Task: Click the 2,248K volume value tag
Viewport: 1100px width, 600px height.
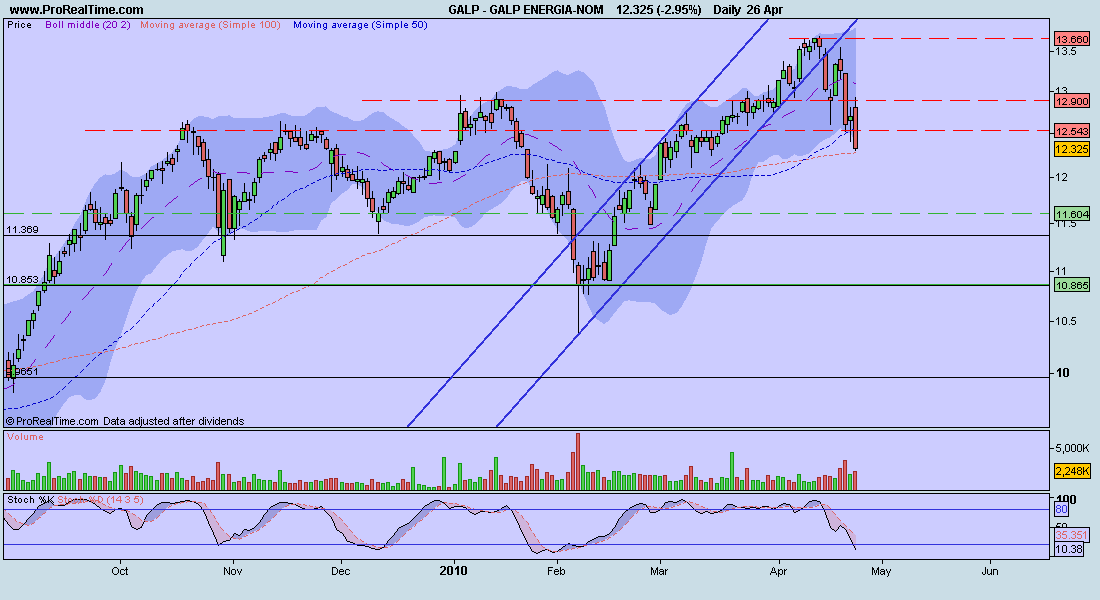Action: coord(1073,471)
